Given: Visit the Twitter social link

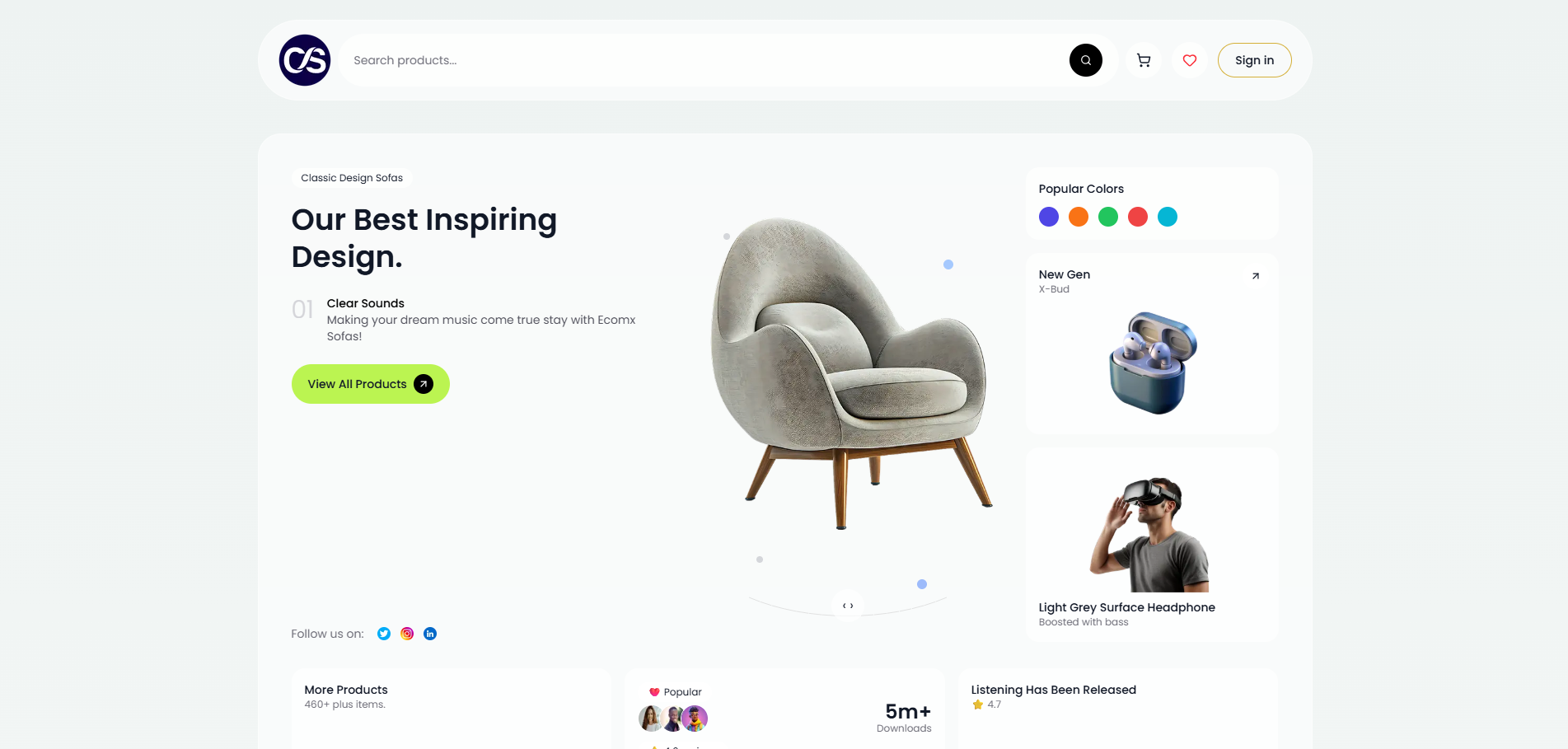Looking at the screenshot, I should pos(384,634).
